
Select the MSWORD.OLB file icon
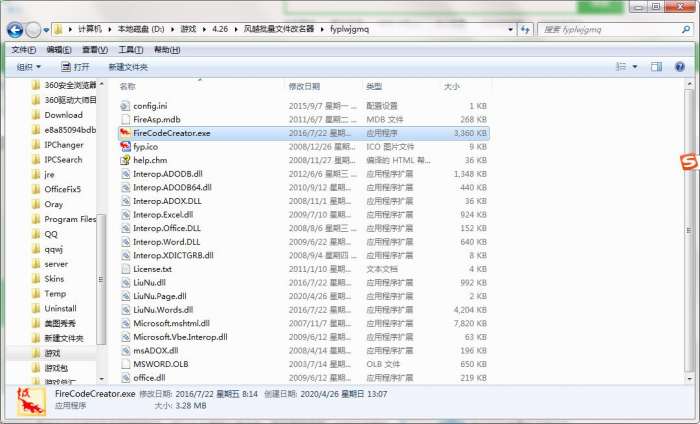[125, 364]
